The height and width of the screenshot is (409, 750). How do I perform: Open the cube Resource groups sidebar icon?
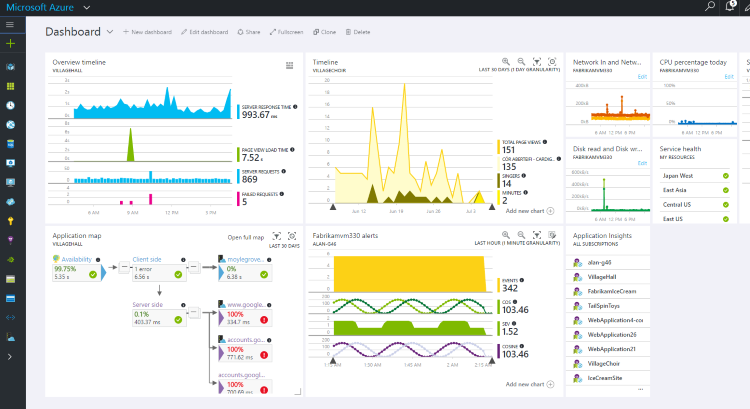pyautogui.click(x=10, y=67)
